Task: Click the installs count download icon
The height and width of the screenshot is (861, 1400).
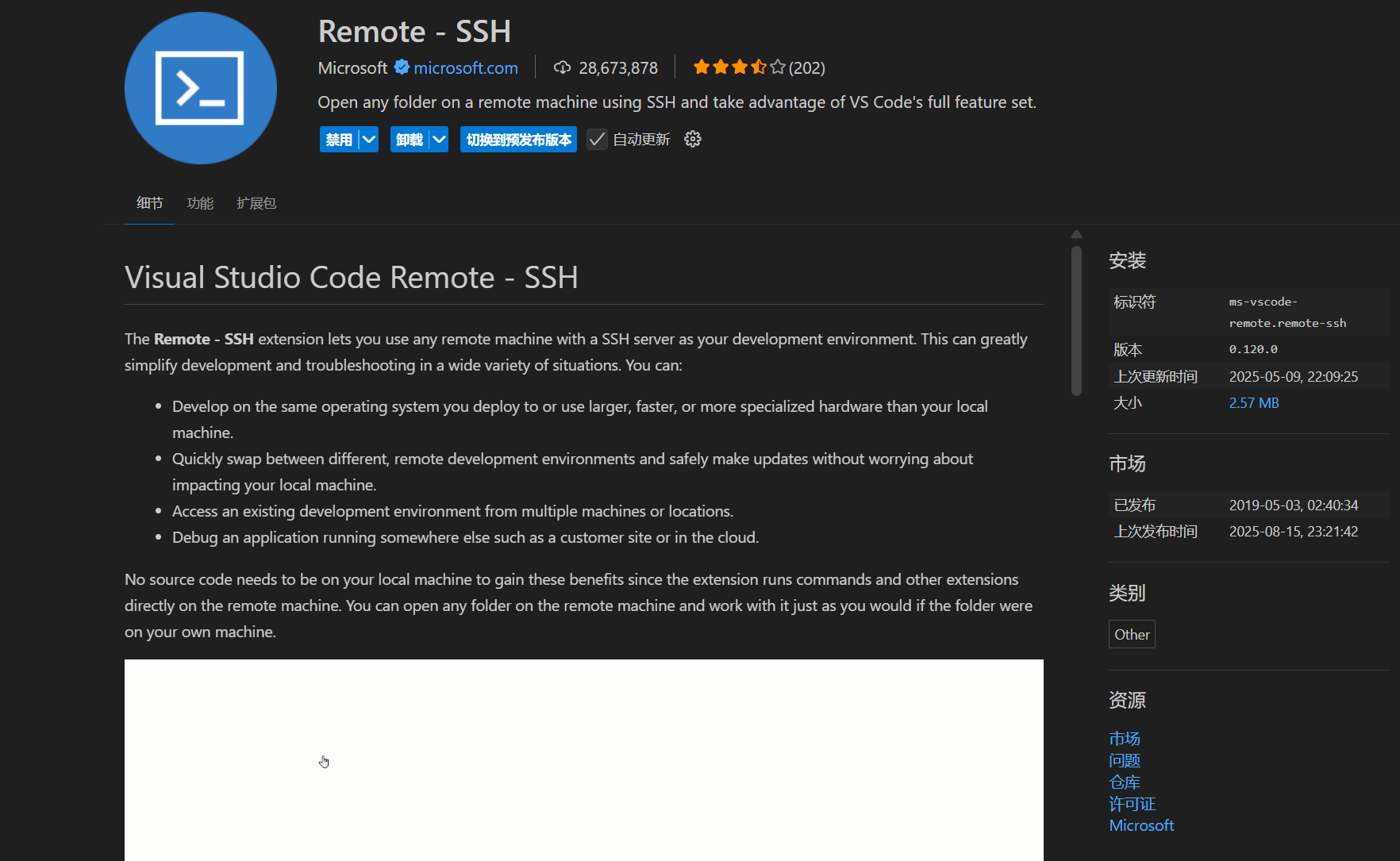Action: click(x=562, y=67)
